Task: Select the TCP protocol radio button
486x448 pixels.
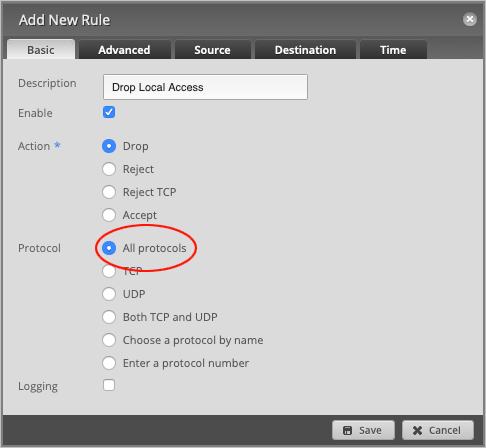Action: 109,271
